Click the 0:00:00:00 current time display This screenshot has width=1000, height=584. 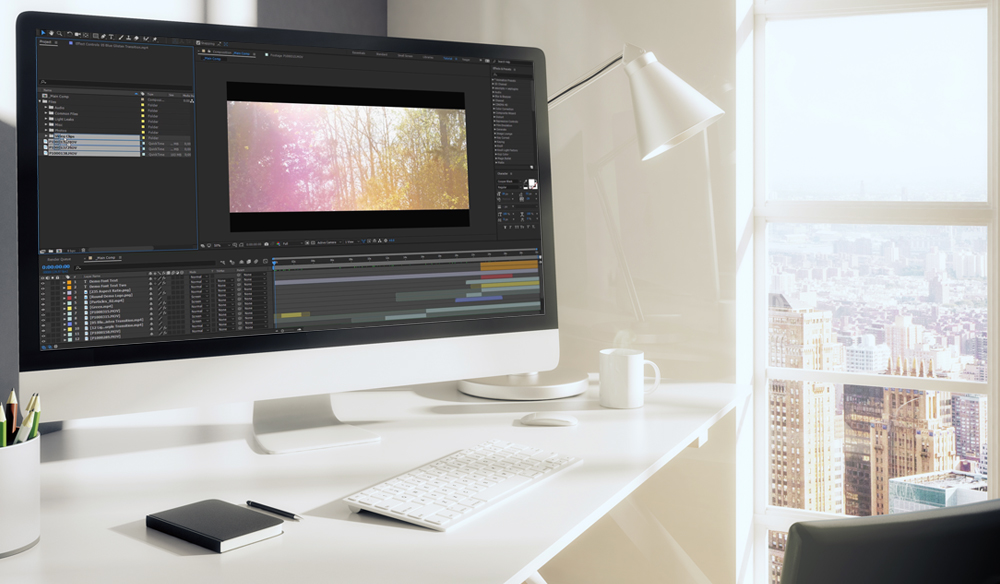[x=55, y=267]
